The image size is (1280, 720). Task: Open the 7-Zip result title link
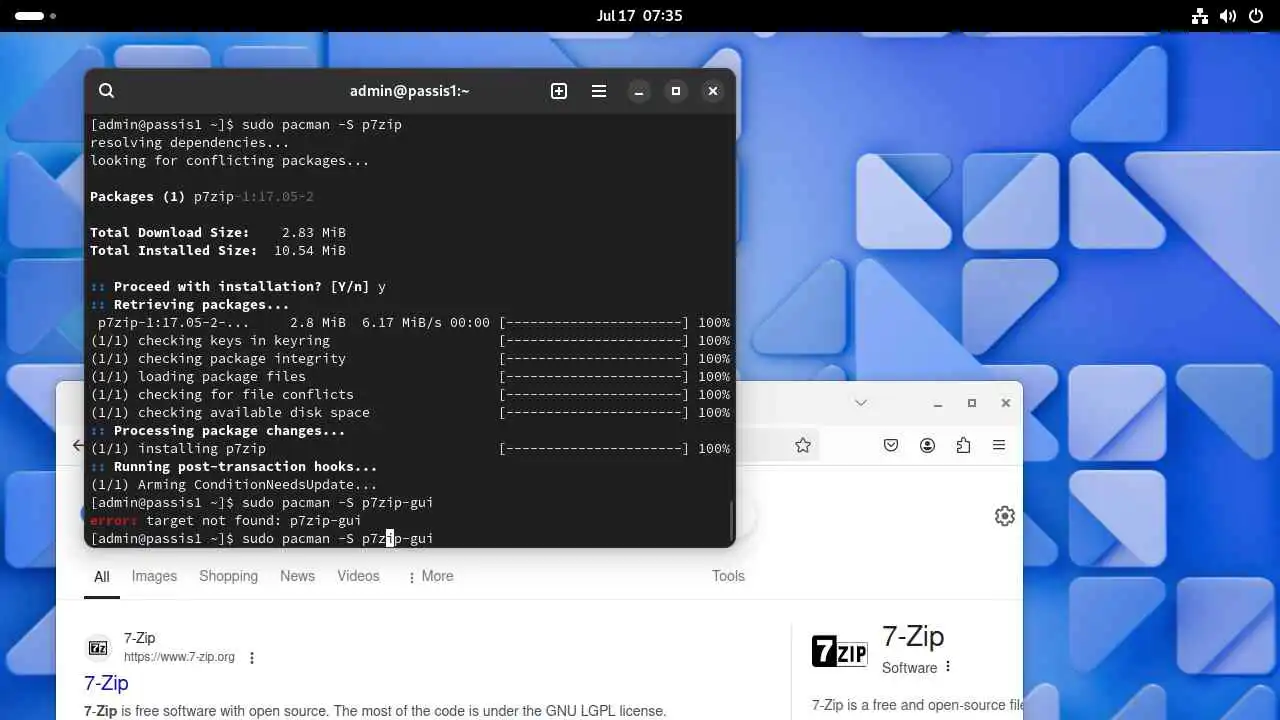pos(106,683)
